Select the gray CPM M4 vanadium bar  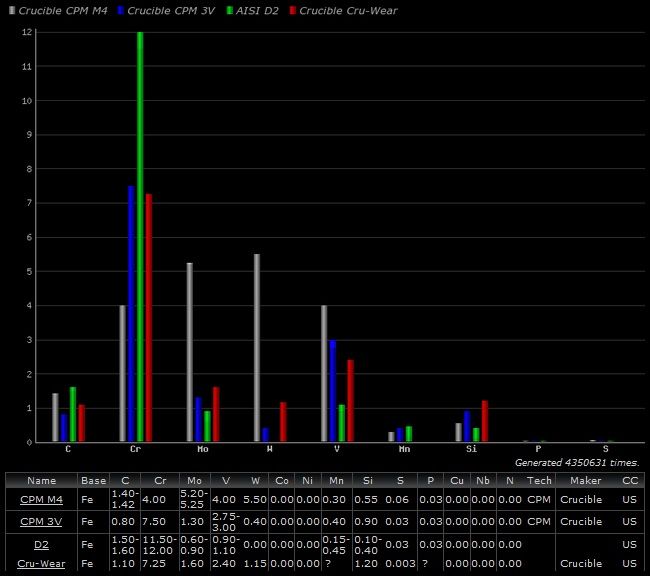[x=324, y=373]
